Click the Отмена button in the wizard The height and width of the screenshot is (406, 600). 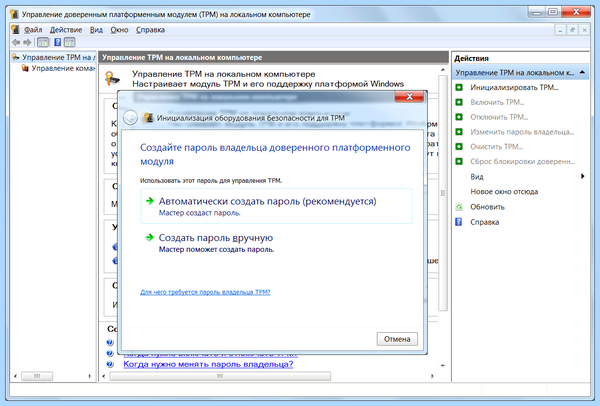[x=397, y=339]
